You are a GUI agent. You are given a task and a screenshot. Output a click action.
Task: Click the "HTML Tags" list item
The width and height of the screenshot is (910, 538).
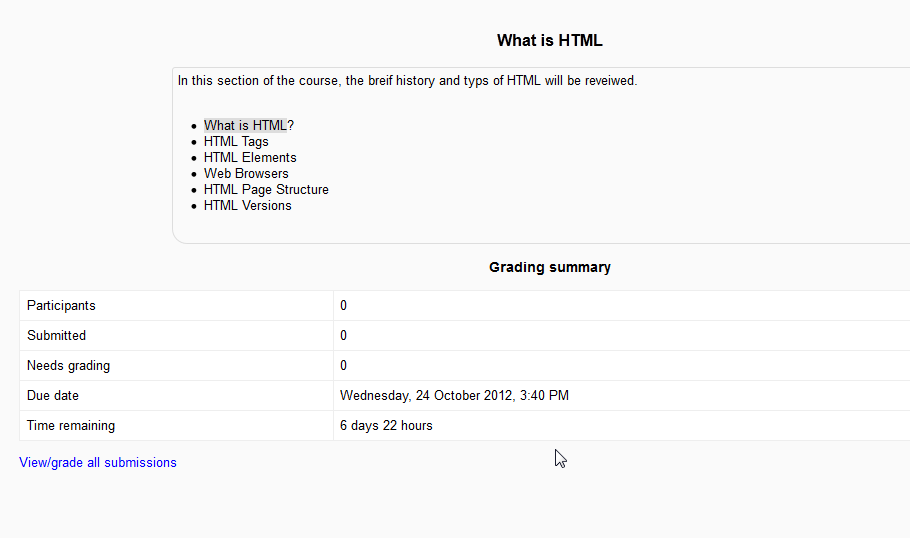(236, 142)
